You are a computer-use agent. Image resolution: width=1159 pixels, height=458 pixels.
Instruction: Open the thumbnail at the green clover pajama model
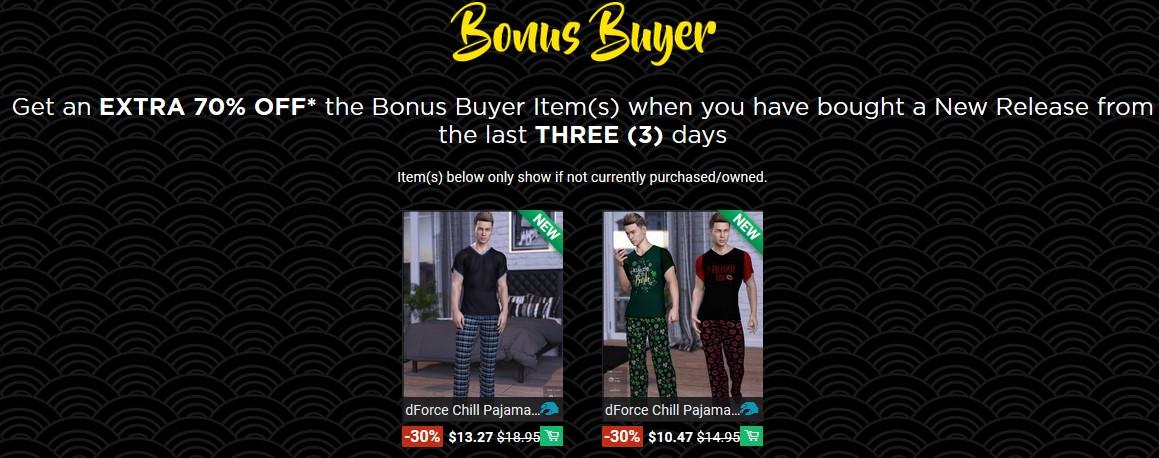coord(647,303)
